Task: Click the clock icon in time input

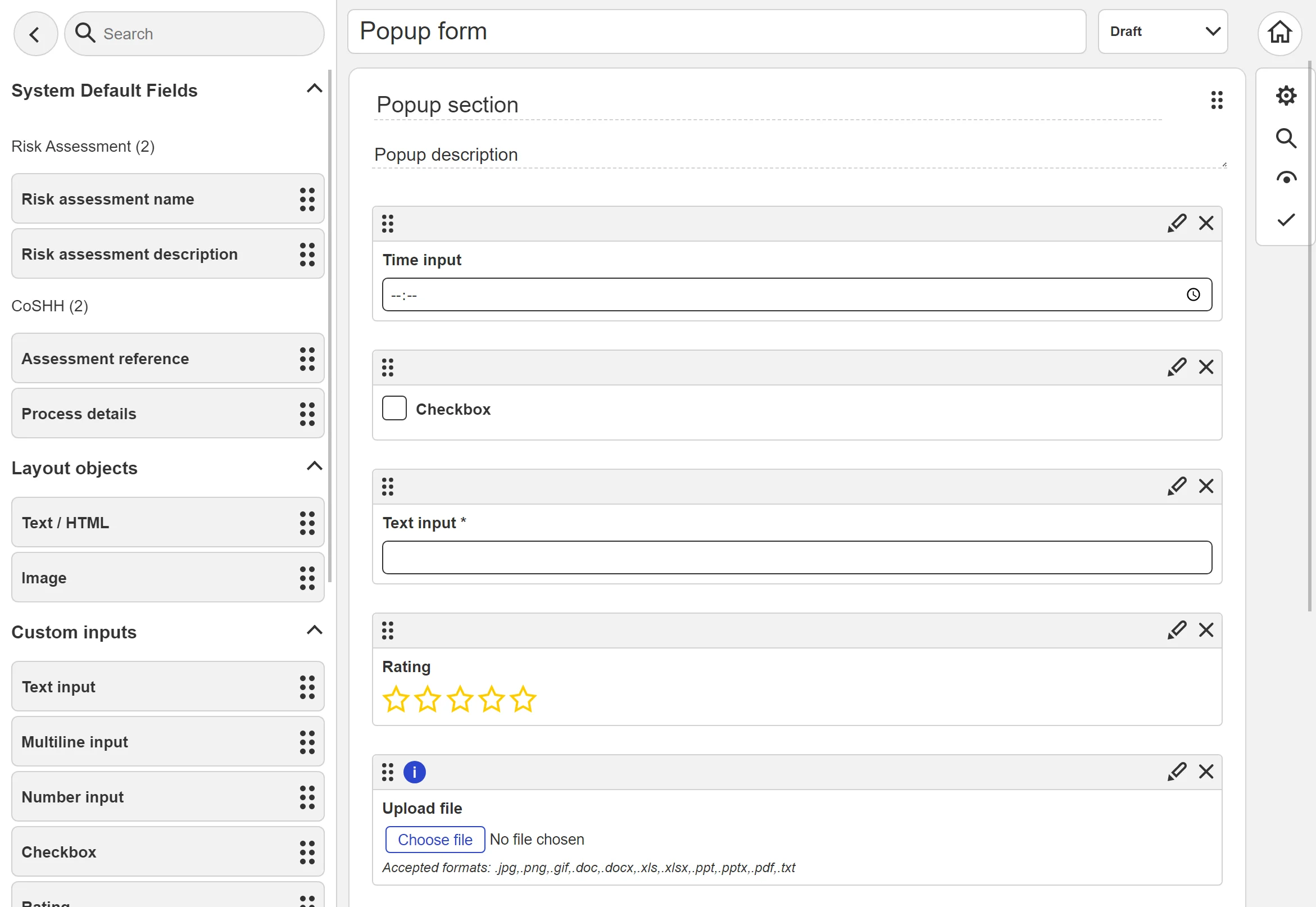Action: 1193,294
